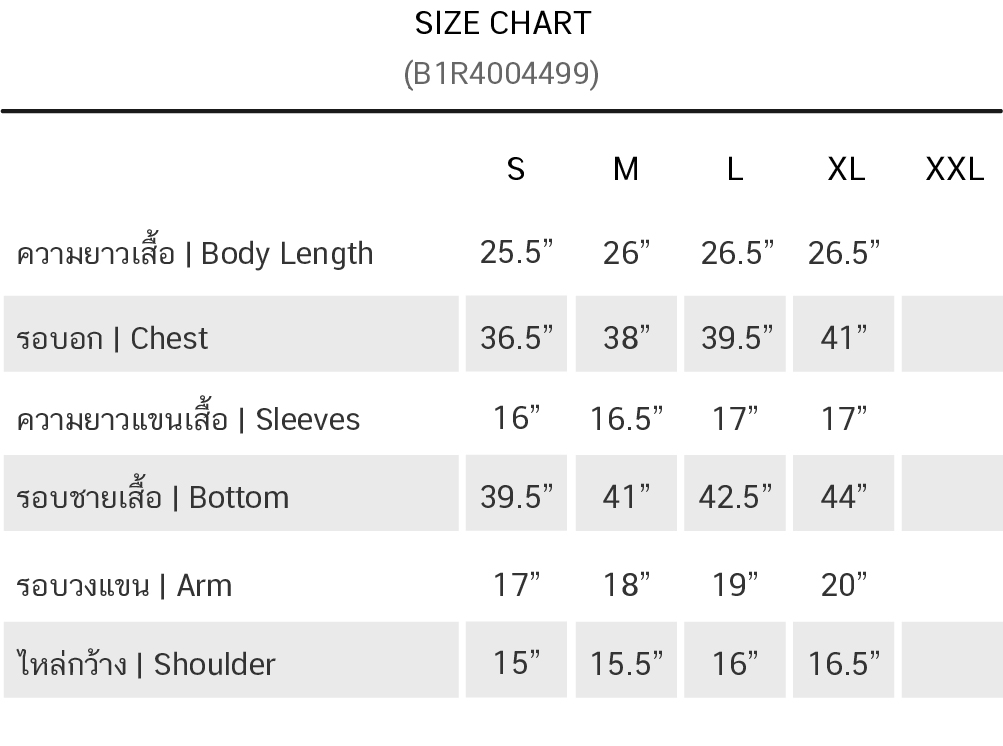Viewport: 1003px width, 746px height.
Task: Select the XXL size column header
Action: (955, 170)
